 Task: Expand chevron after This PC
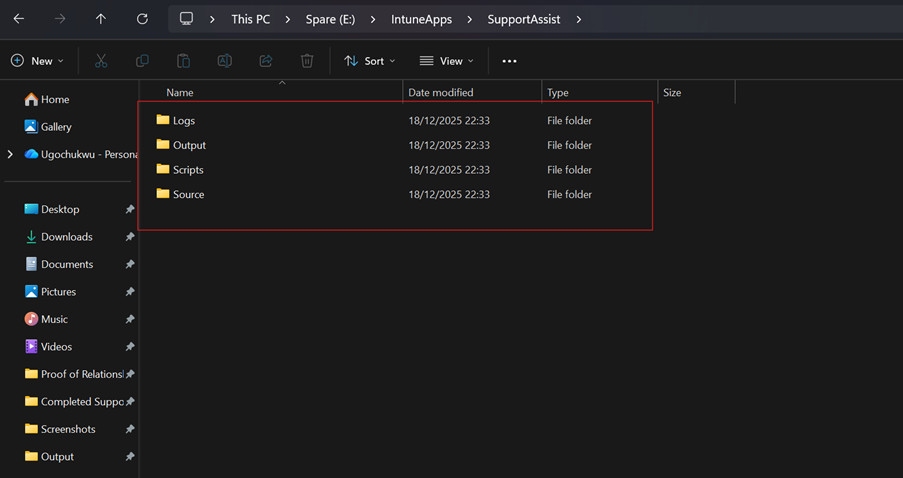[x=288, y=20]
